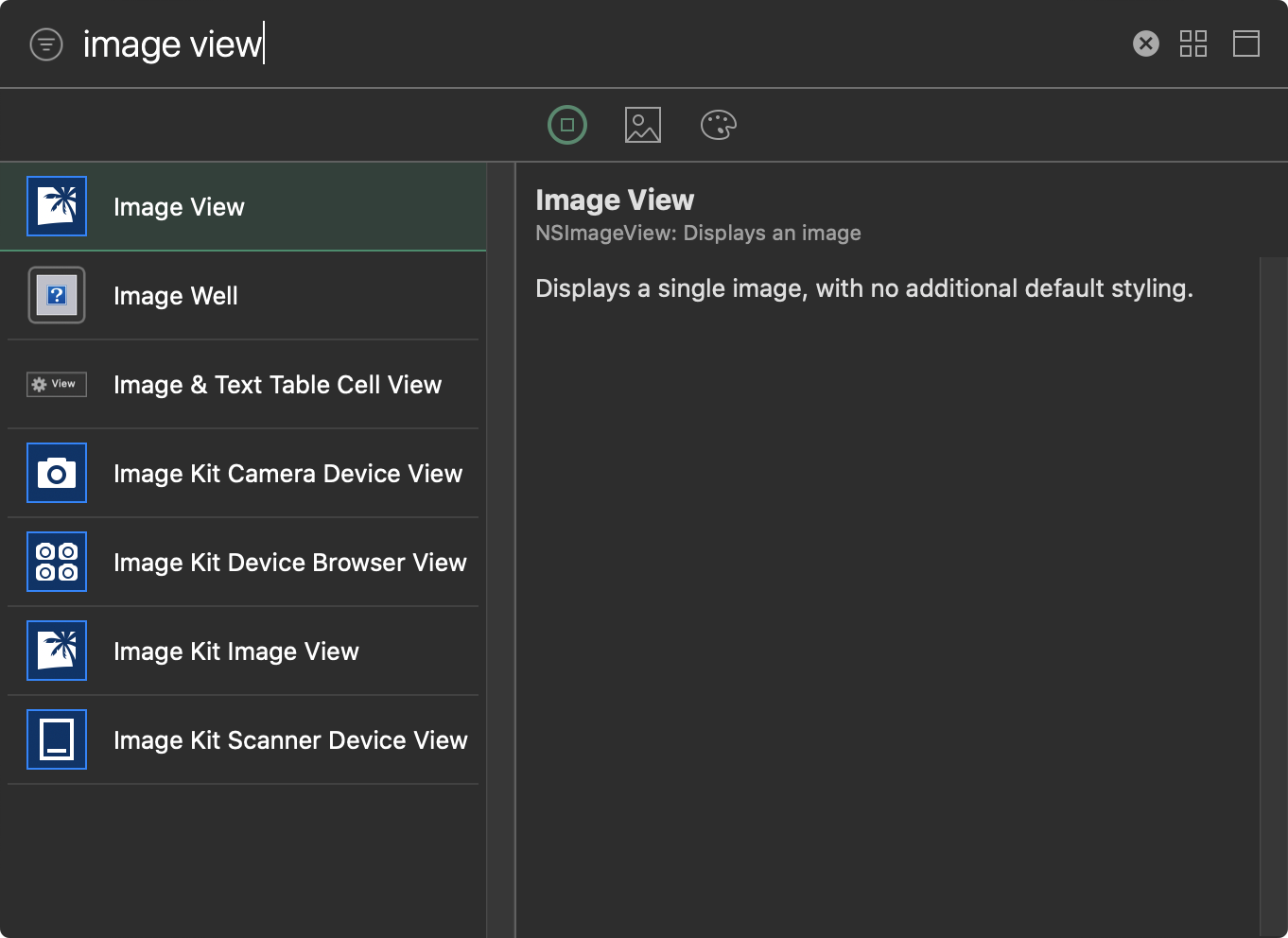Click the description panel's vertical scrollbar

(x=1273, y=596)
